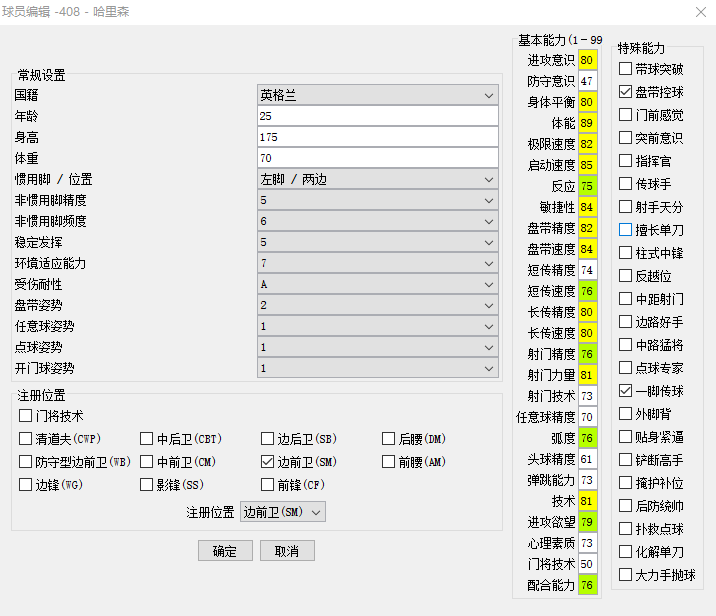
Task: Enable the 带球突破 special ability
Action: tap(626, 69)
